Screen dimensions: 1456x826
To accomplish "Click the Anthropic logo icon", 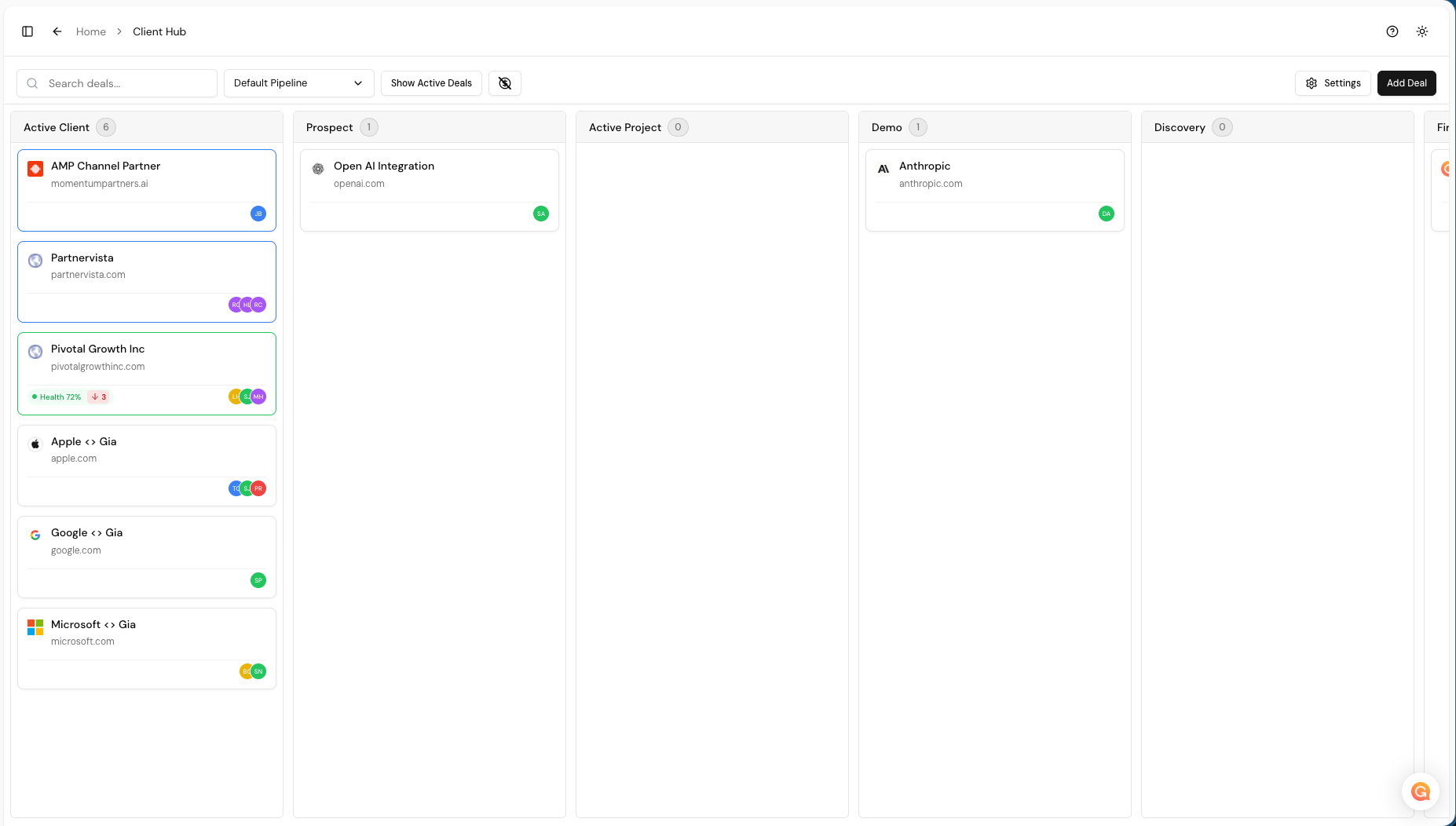I will (x=883, y=169).
